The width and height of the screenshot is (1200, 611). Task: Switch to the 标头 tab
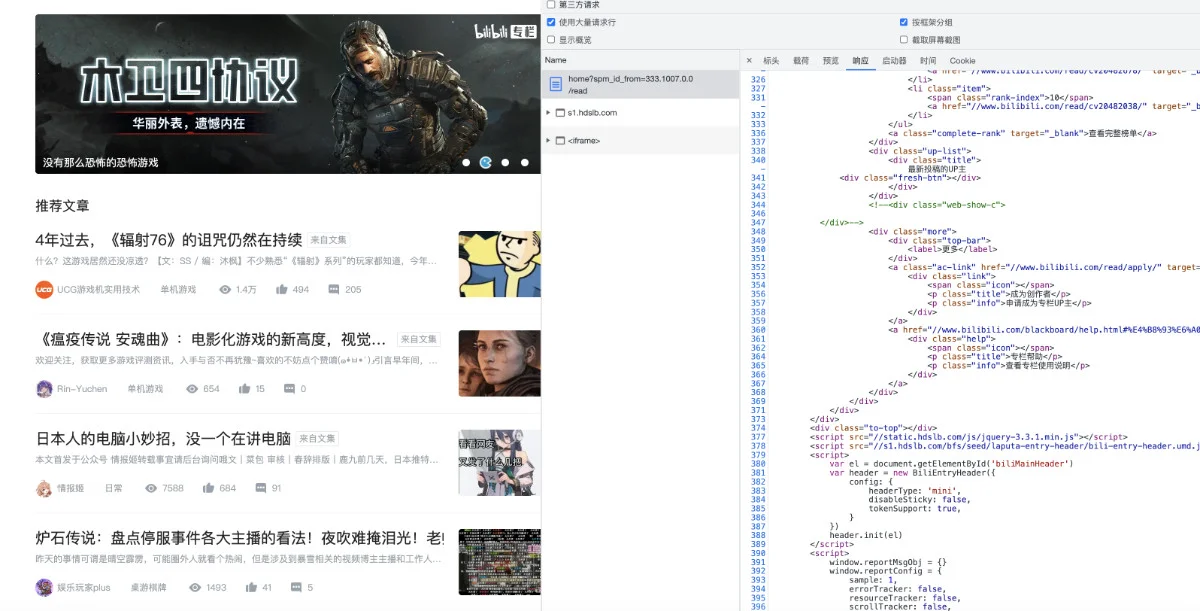pos(771,61)
